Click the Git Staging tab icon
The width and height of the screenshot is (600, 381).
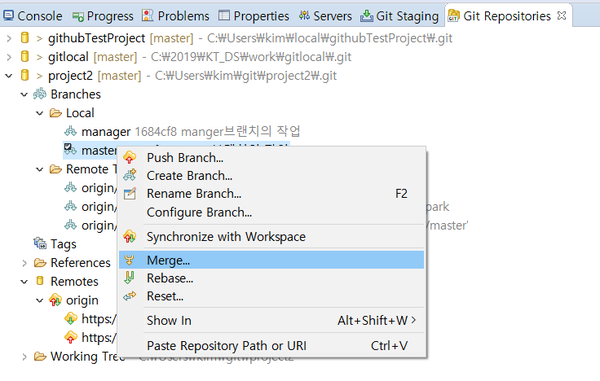tap(366, 16)
